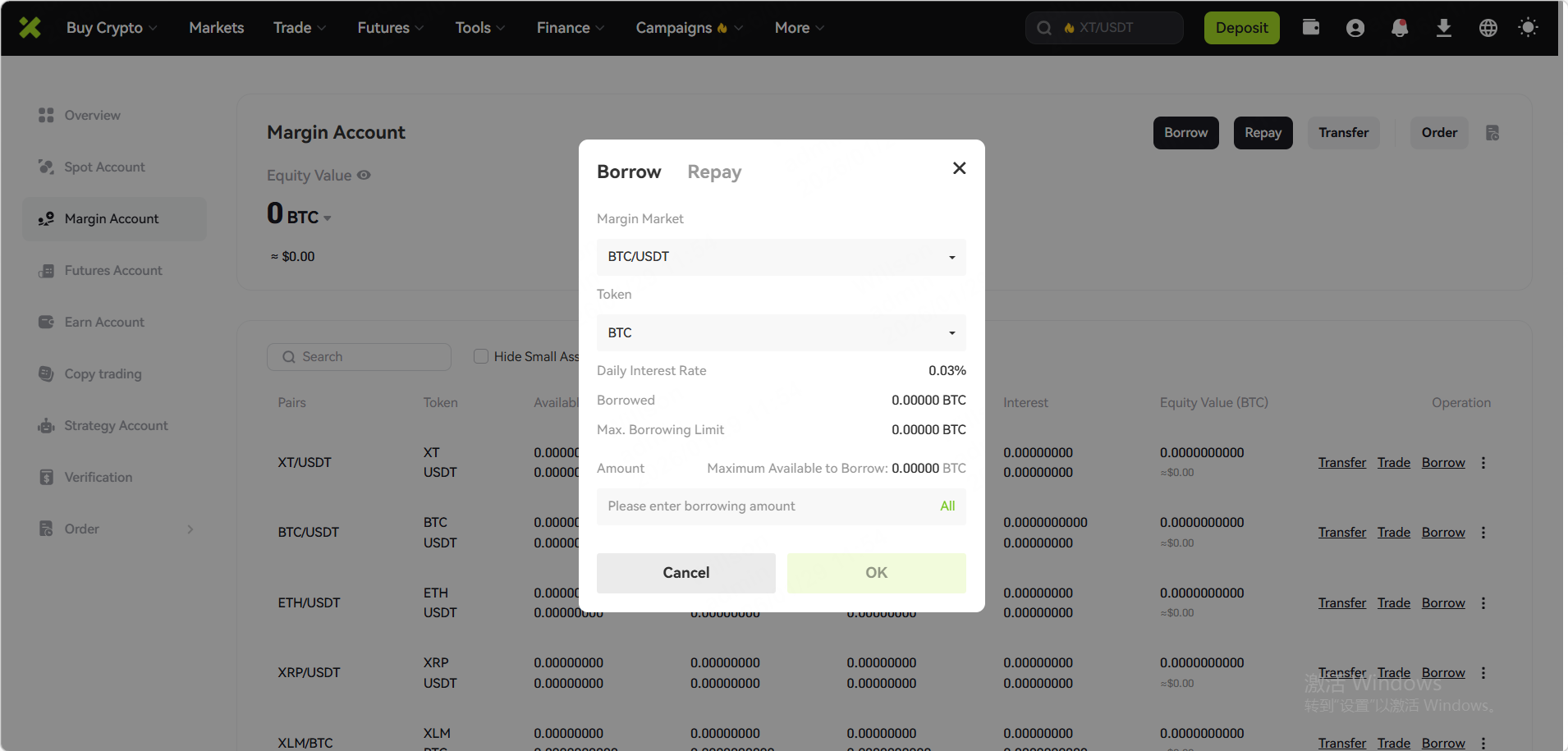Open the XT/USDT row more options
The image size is (1568, 751).
1483,463
